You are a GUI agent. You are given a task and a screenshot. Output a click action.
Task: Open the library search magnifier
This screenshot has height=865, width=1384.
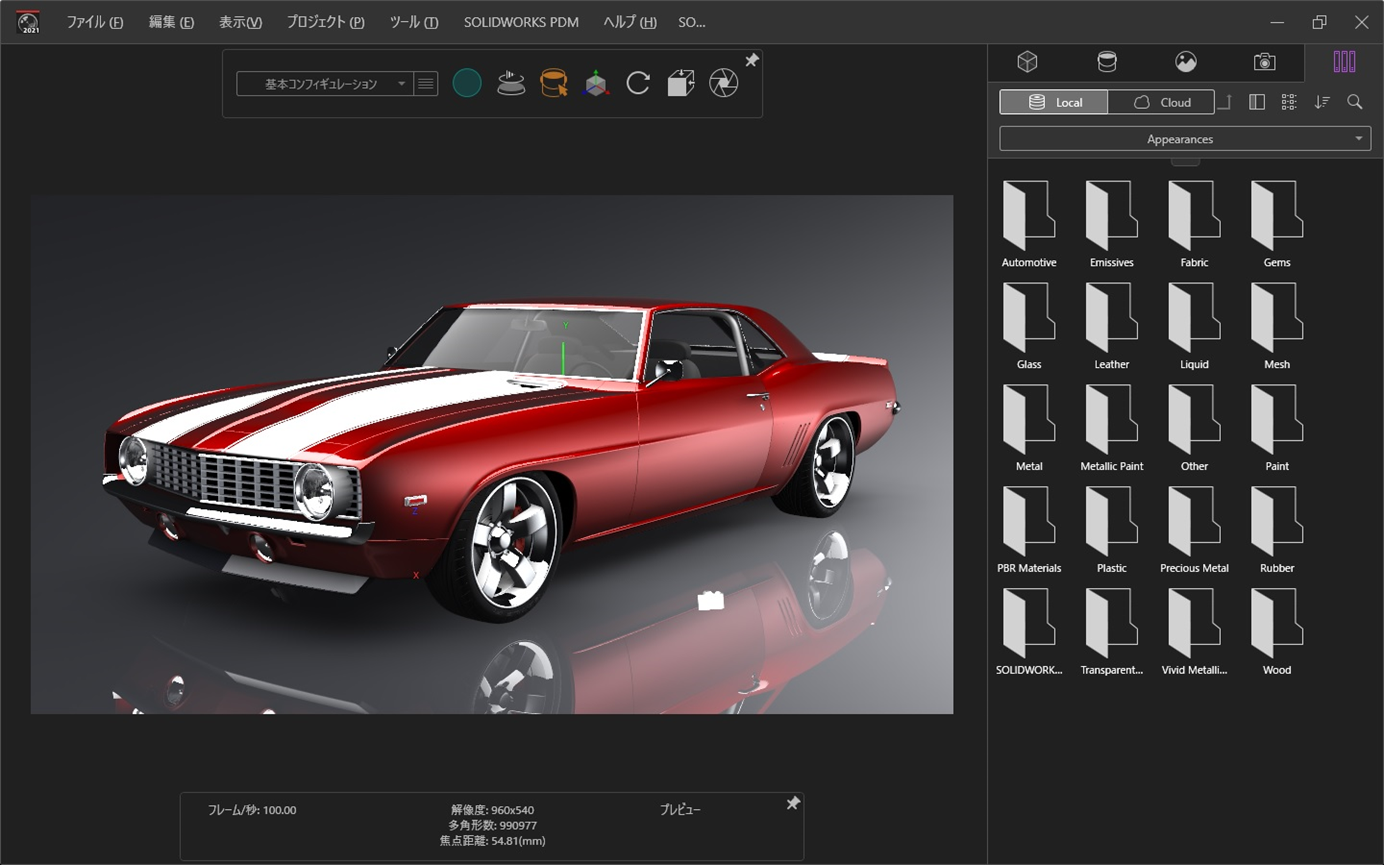point(1355,102)
